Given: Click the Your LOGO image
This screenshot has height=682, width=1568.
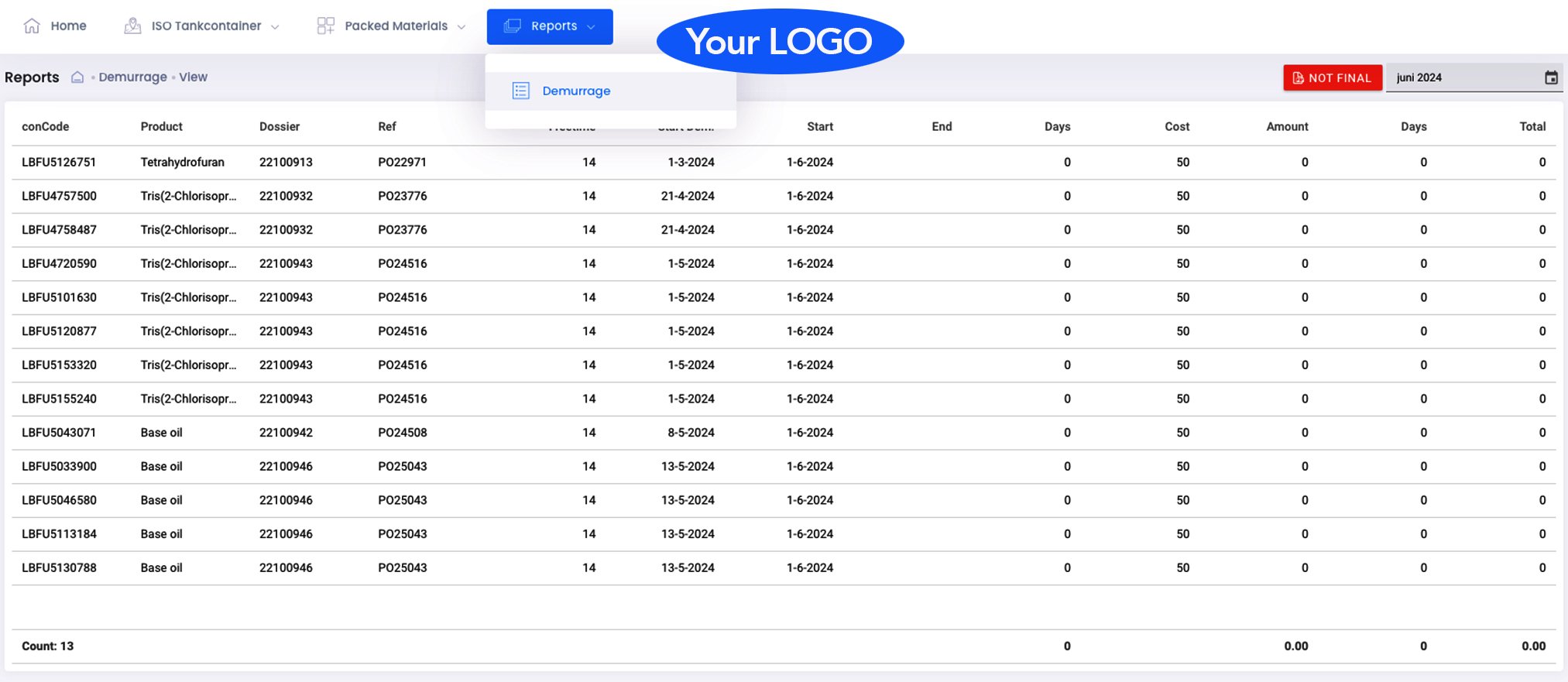Looking at the screenshot, I should pos(781,41).
